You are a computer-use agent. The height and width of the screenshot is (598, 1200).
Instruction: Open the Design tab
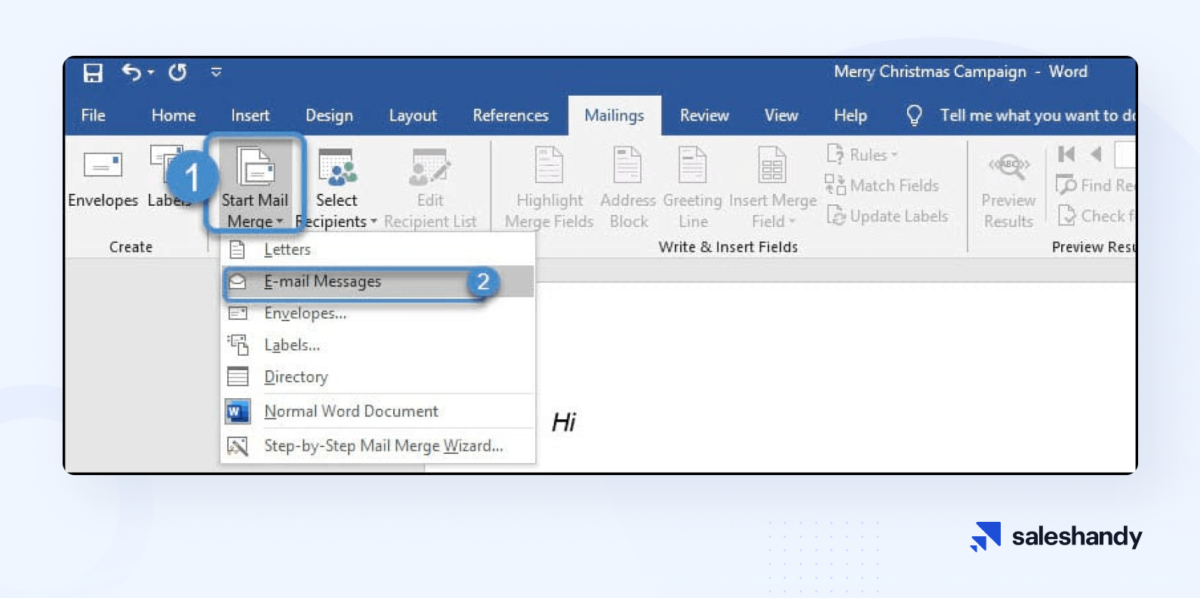point(329,116)
